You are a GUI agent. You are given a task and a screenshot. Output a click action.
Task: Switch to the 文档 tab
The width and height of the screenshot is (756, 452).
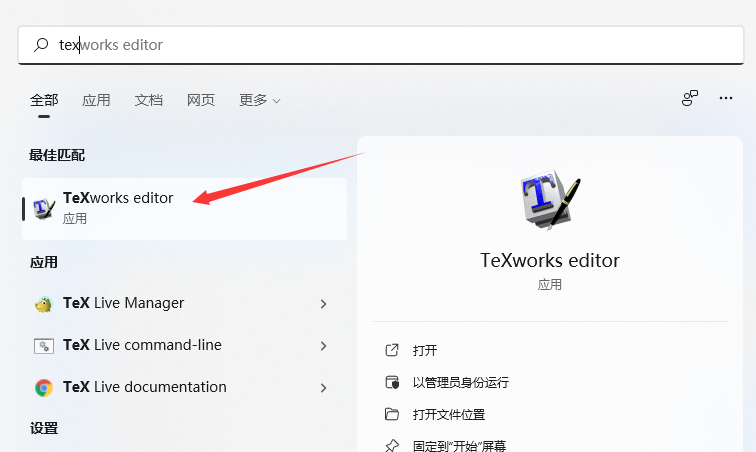pyautogui.click(x=148, y=100)
